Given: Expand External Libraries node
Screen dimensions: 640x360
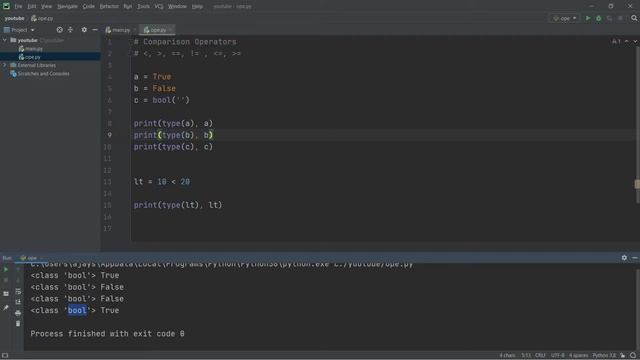Looking at the screenshot, I should pos(5,65).
